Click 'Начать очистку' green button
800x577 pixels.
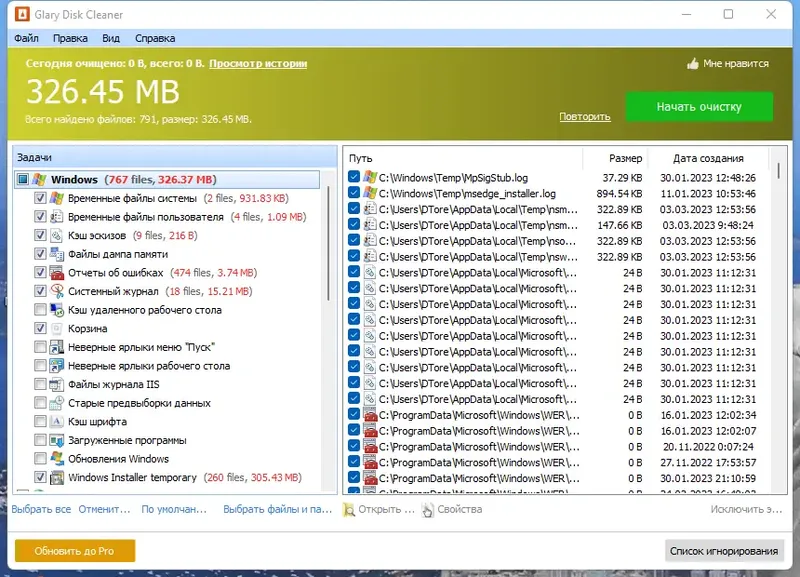point(699,107)
